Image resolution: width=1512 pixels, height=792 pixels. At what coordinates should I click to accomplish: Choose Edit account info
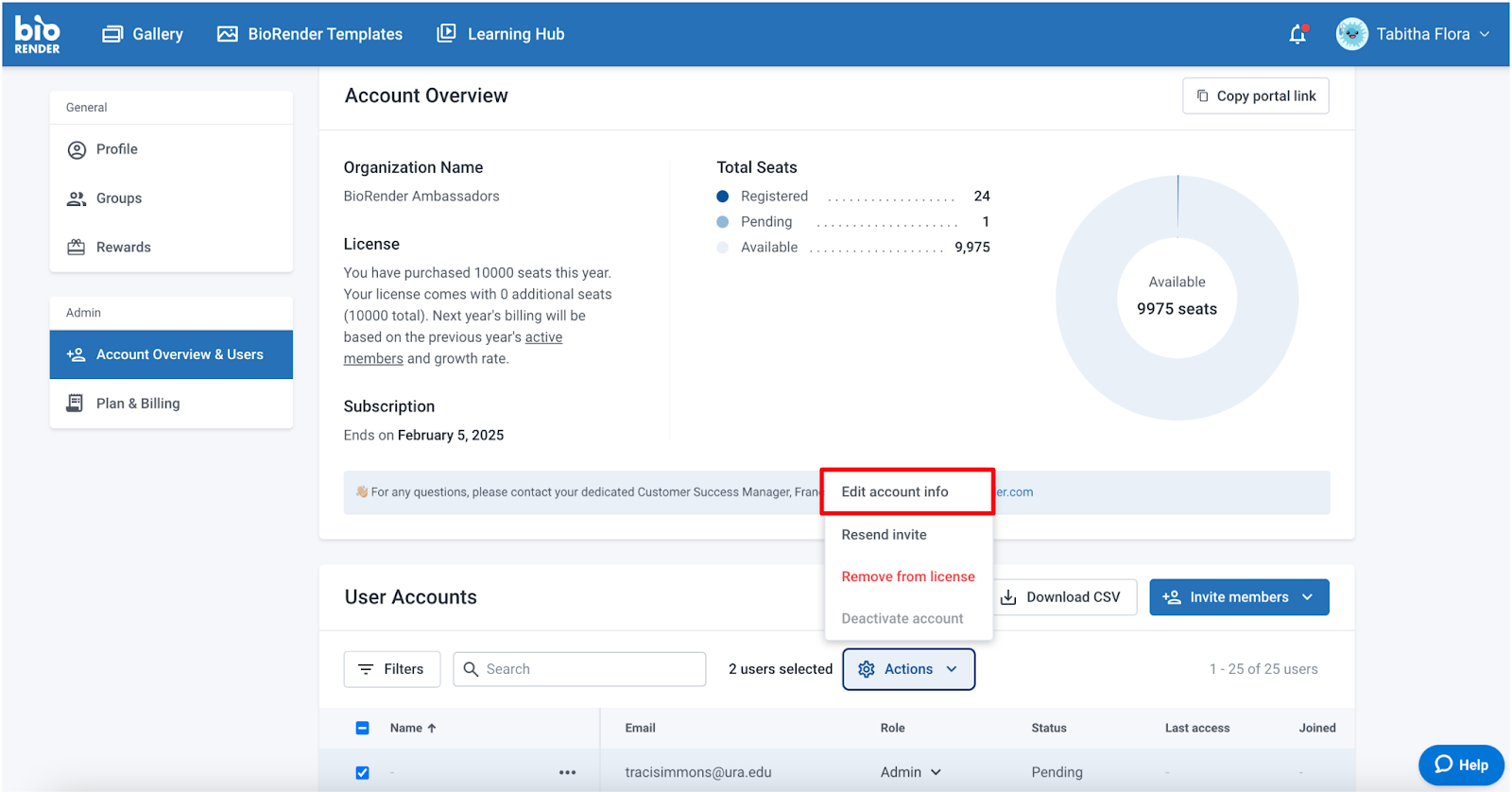point(907,491)
